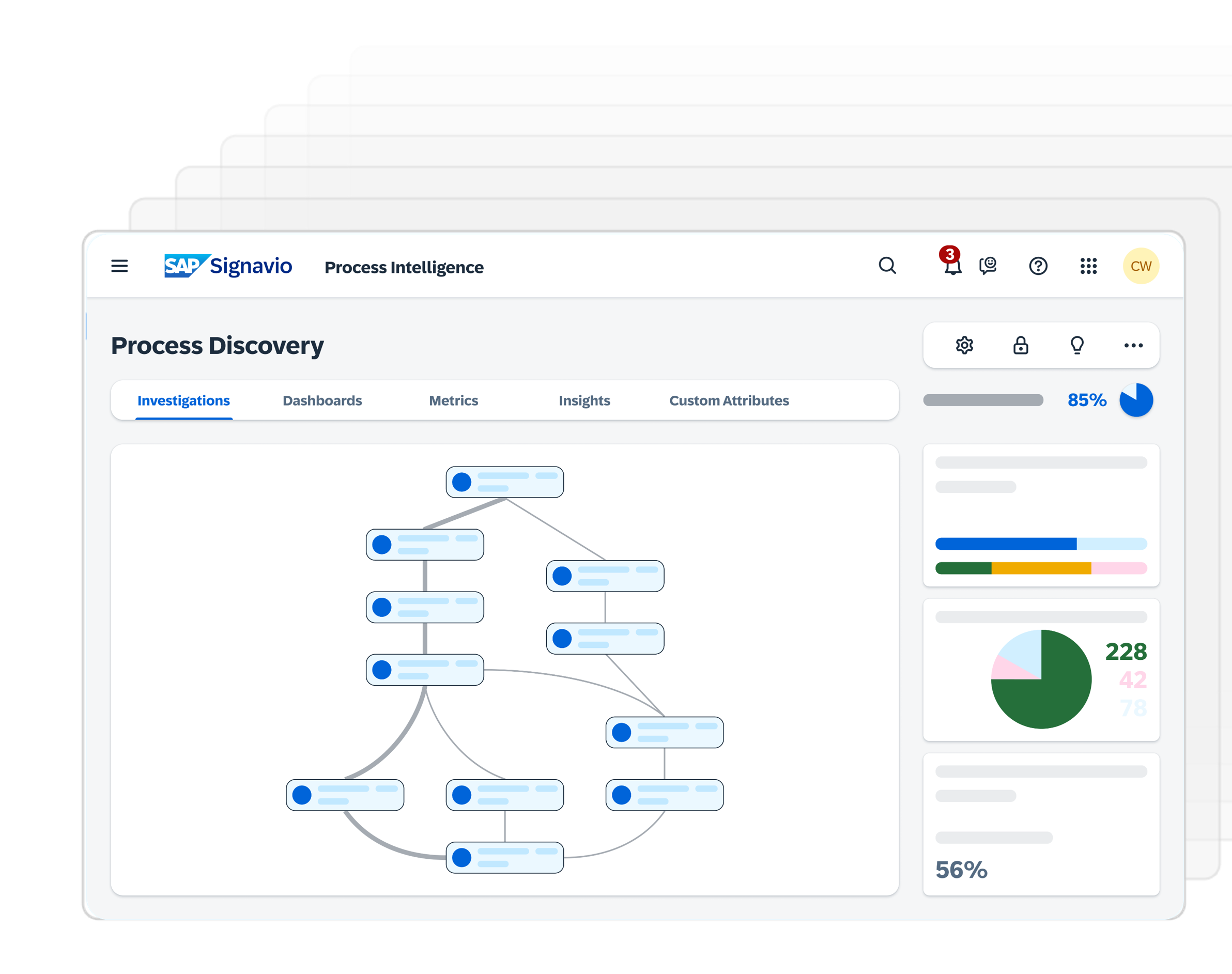Image resolution: width=1232 pixels, height=974 pixels.
Task: Open the CW user avatar menu
Action: [x=1141, y=266]
